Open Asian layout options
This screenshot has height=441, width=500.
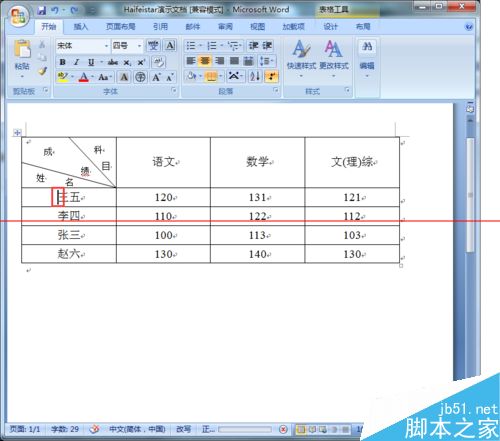tap(235, 77)
